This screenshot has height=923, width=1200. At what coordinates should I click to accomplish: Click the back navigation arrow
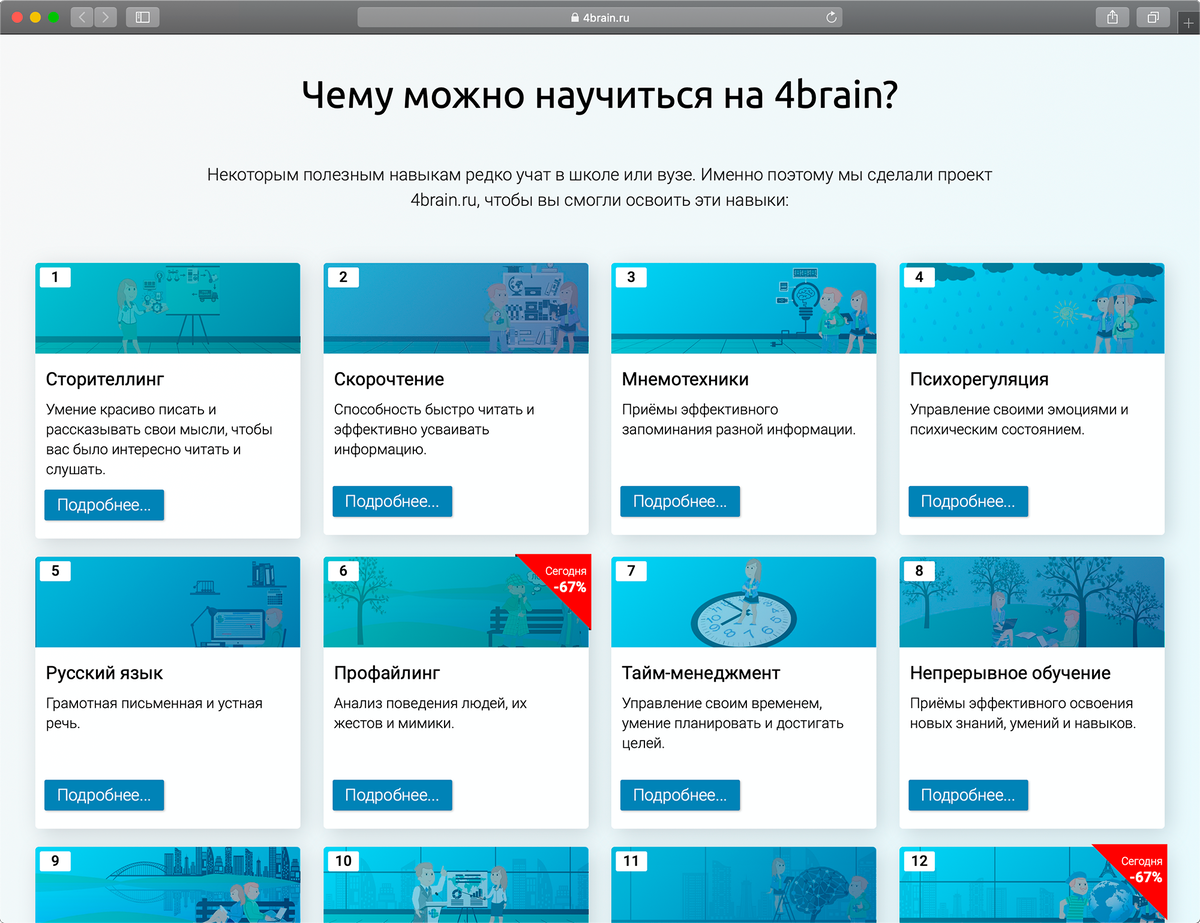[81, 17]
